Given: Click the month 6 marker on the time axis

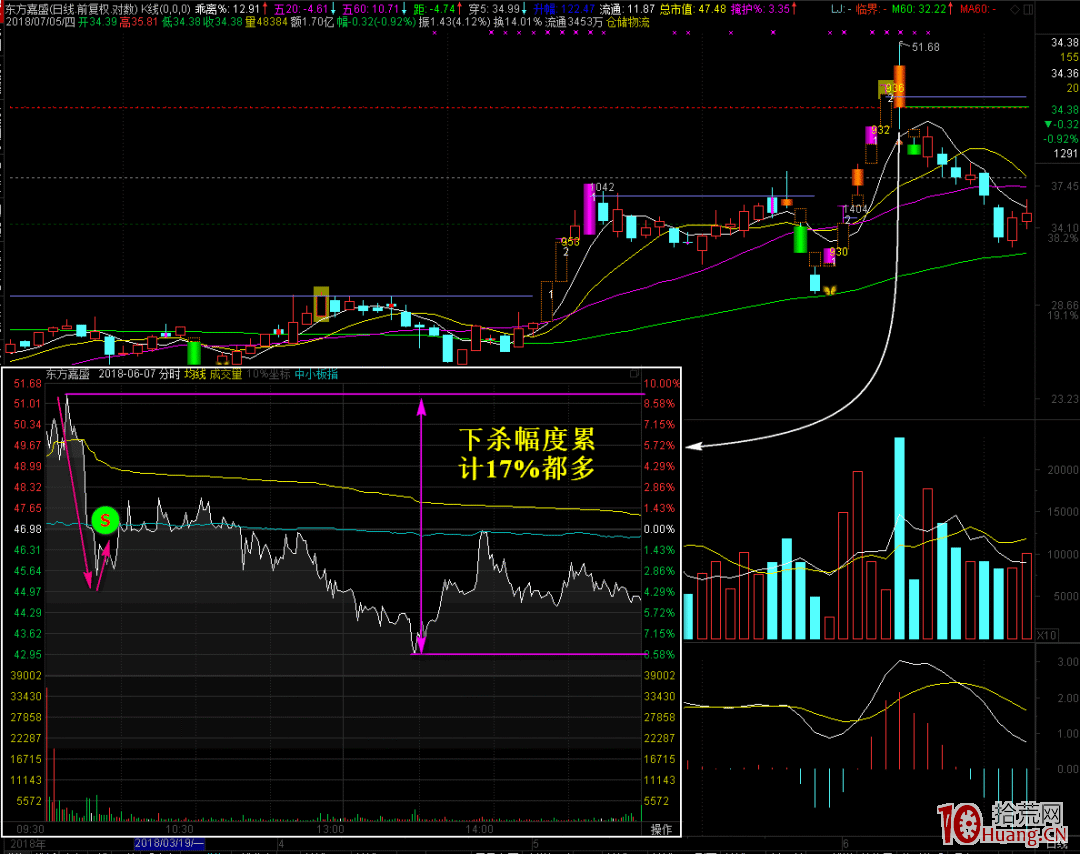Looking at the screenshot, I should tap(845, 844).
